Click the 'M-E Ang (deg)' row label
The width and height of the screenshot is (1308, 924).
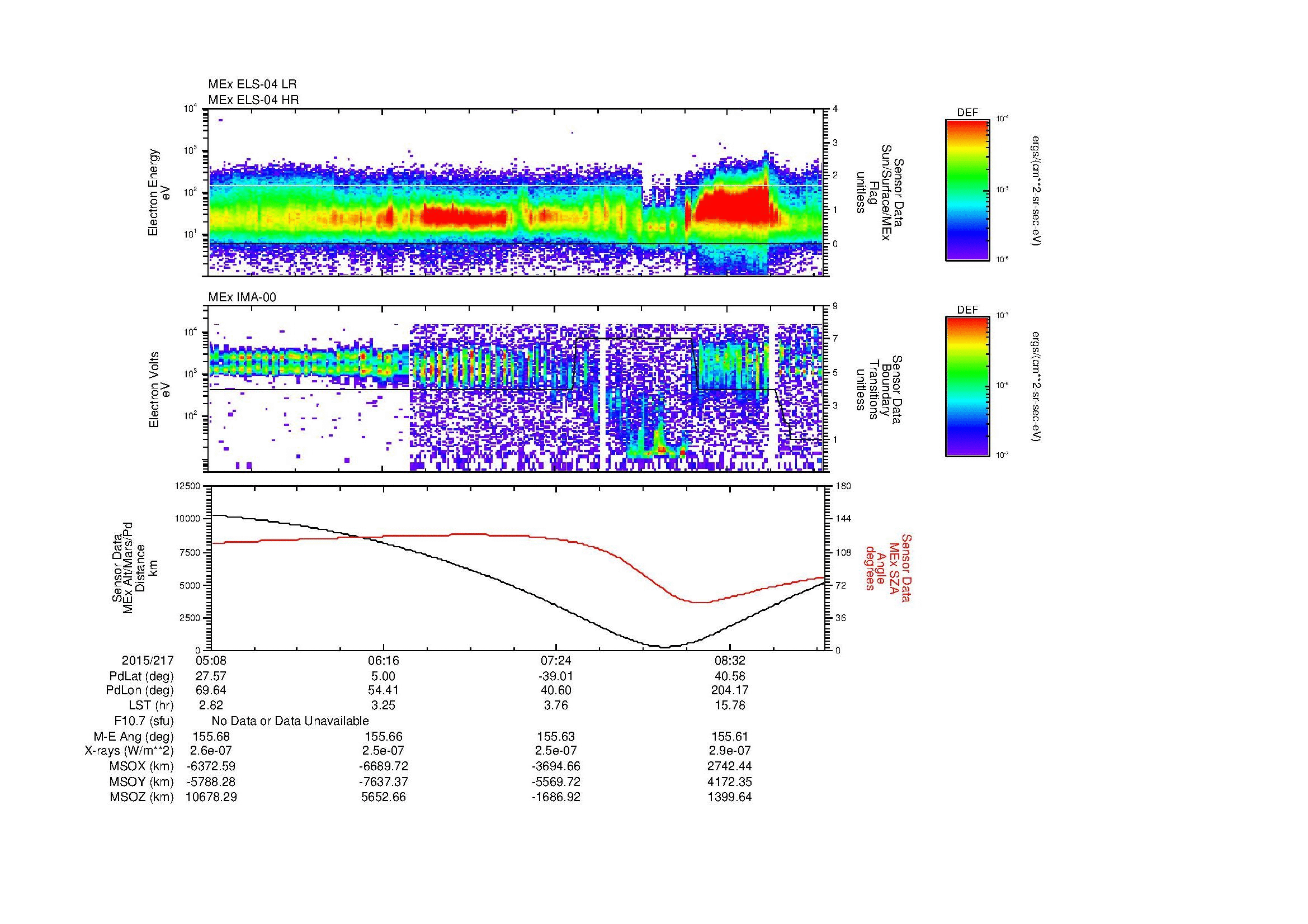click(134, 736)
